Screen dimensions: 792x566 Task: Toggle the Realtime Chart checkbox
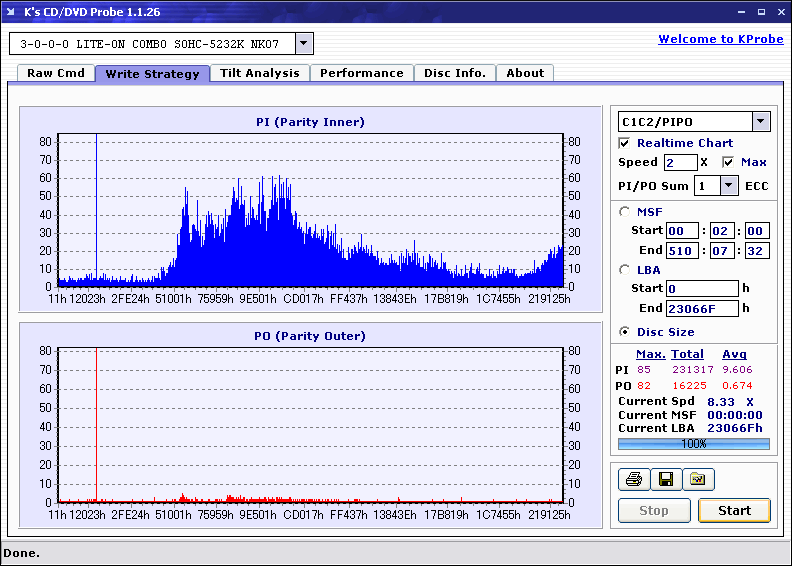(624, 143)
